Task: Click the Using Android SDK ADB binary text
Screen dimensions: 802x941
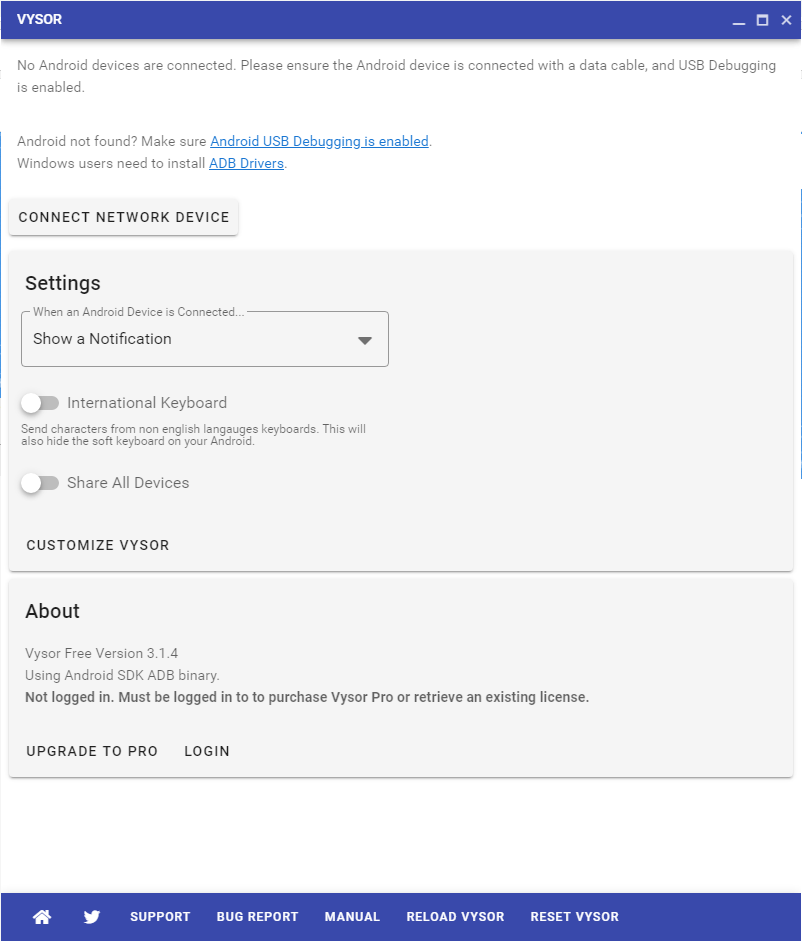Action: (x=122, y=675)
